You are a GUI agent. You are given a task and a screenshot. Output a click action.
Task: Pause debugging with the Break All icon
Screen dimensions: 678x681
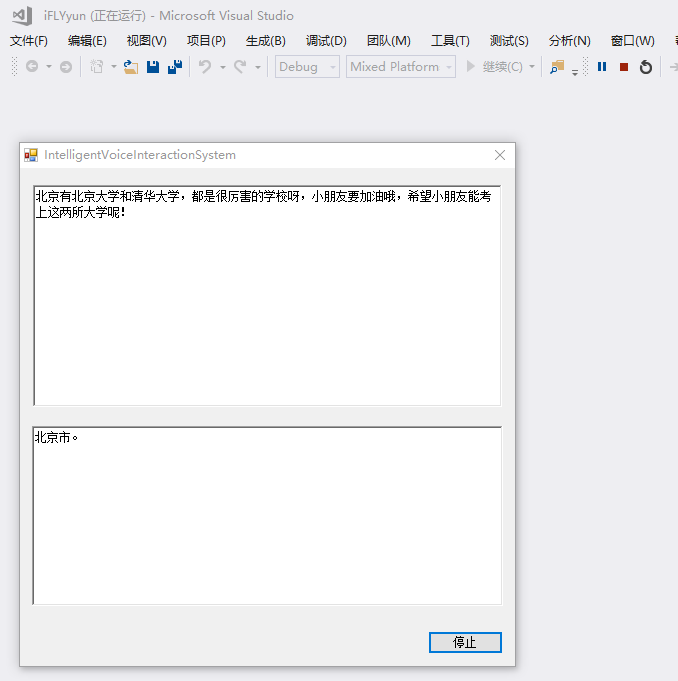pyautogui.click(x=602, y=66)
